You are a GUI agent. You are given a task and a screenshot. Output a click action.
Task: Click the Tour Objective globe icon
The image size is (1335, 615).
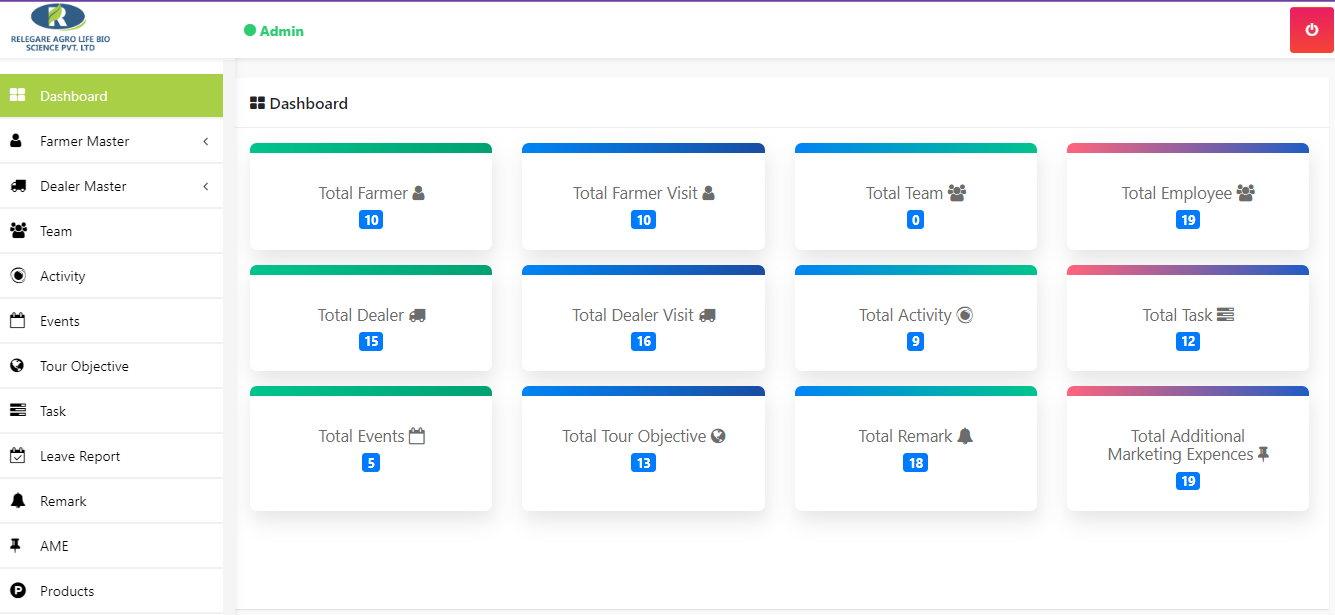pyautogui.click(x=17, y=366)
